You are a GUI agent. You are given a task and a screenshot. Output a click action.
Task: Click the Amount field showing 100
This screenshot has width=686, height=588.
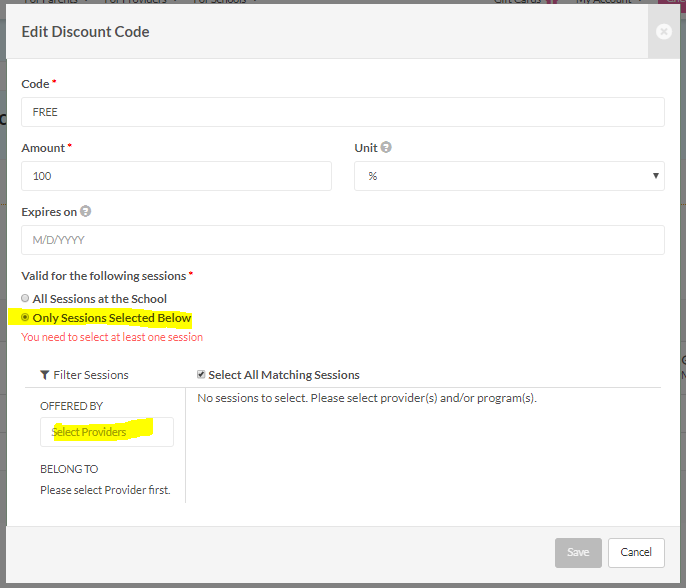click(x=176, y=176)
